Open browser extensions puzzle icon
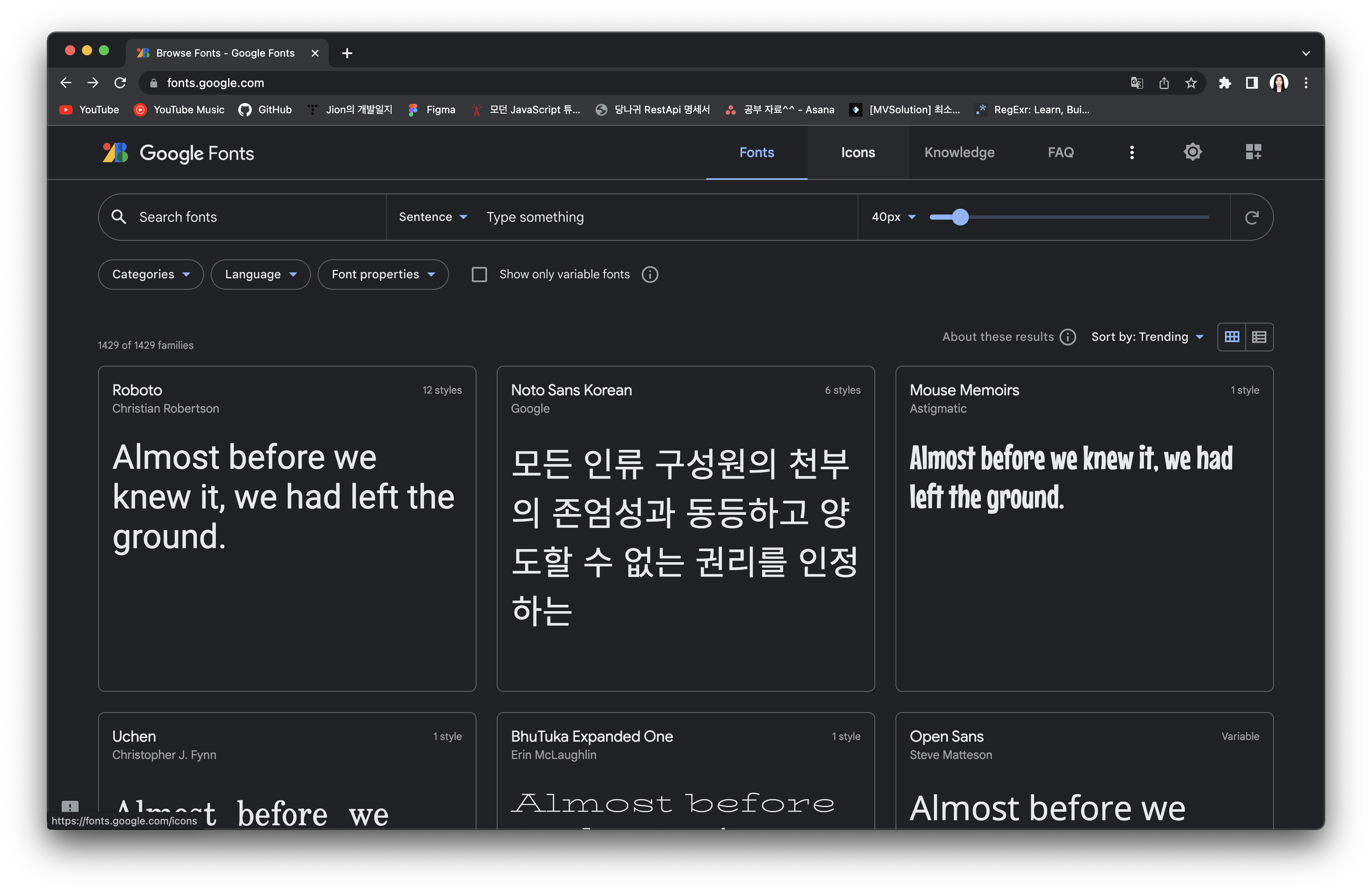Image resolution: width=1372 pixels, height=892 pixels. pos(1225,83)
